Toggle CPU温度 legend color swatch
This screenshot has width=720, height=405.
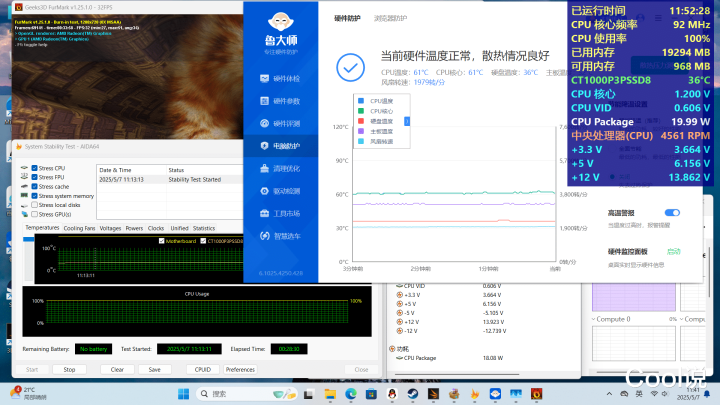[361, 101]
